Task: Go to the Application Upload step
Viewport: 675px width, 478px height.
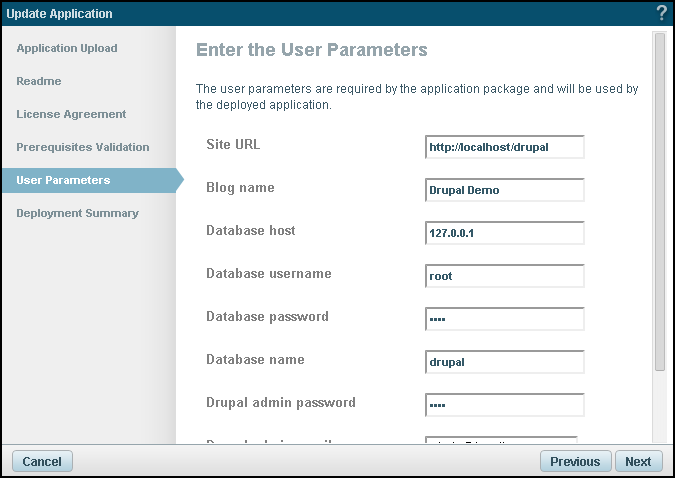Action: [x=67, y=48]
